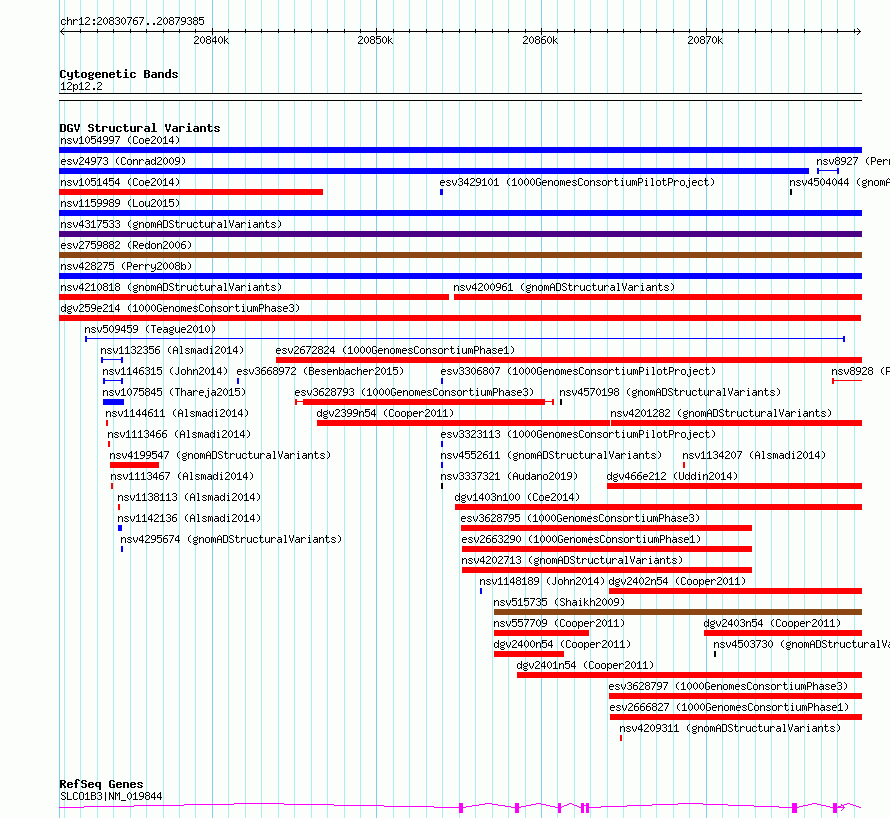Open the nsv1051454 (Coe2014) variant label
This screenshot has height=818, width=890.
(x=120, y=182)
